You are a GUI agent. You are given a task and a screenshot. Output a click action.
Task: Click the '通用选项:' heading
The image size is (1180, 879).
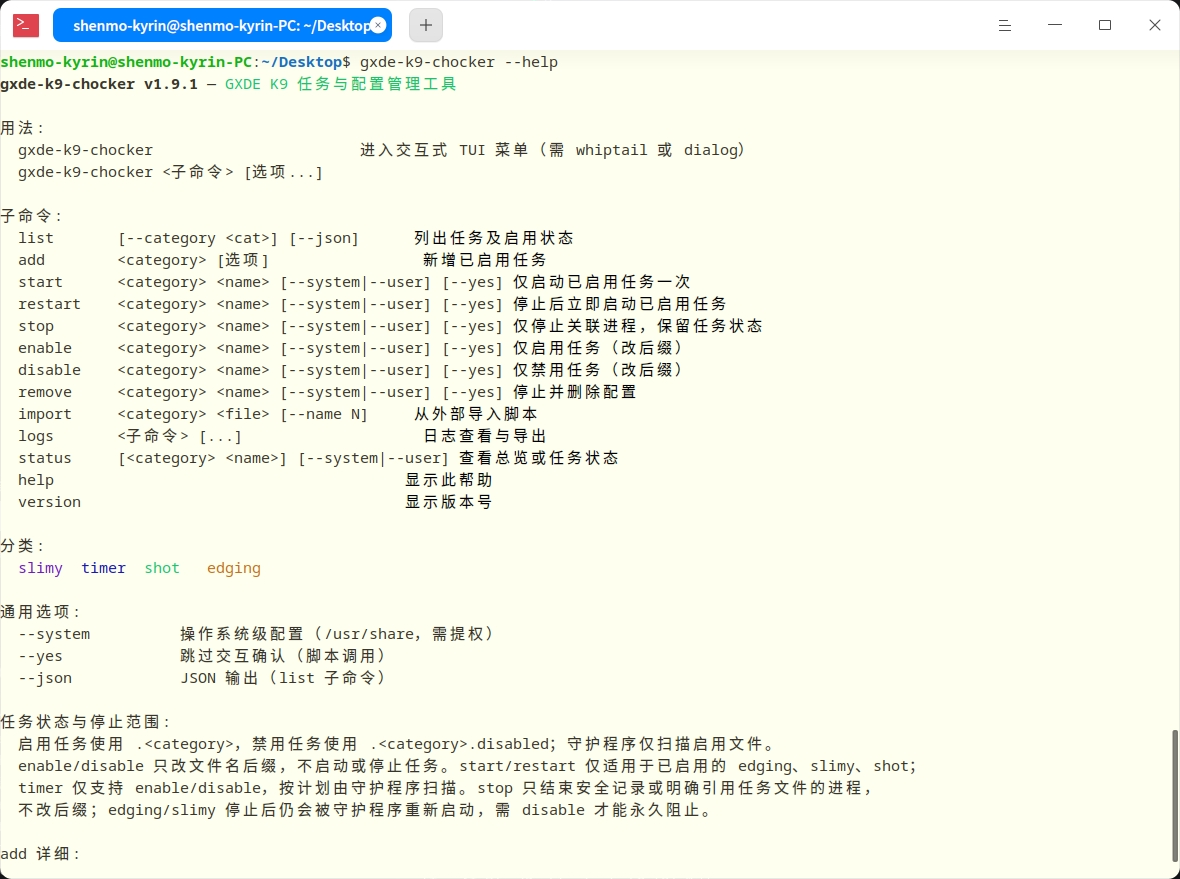[41, 613]
